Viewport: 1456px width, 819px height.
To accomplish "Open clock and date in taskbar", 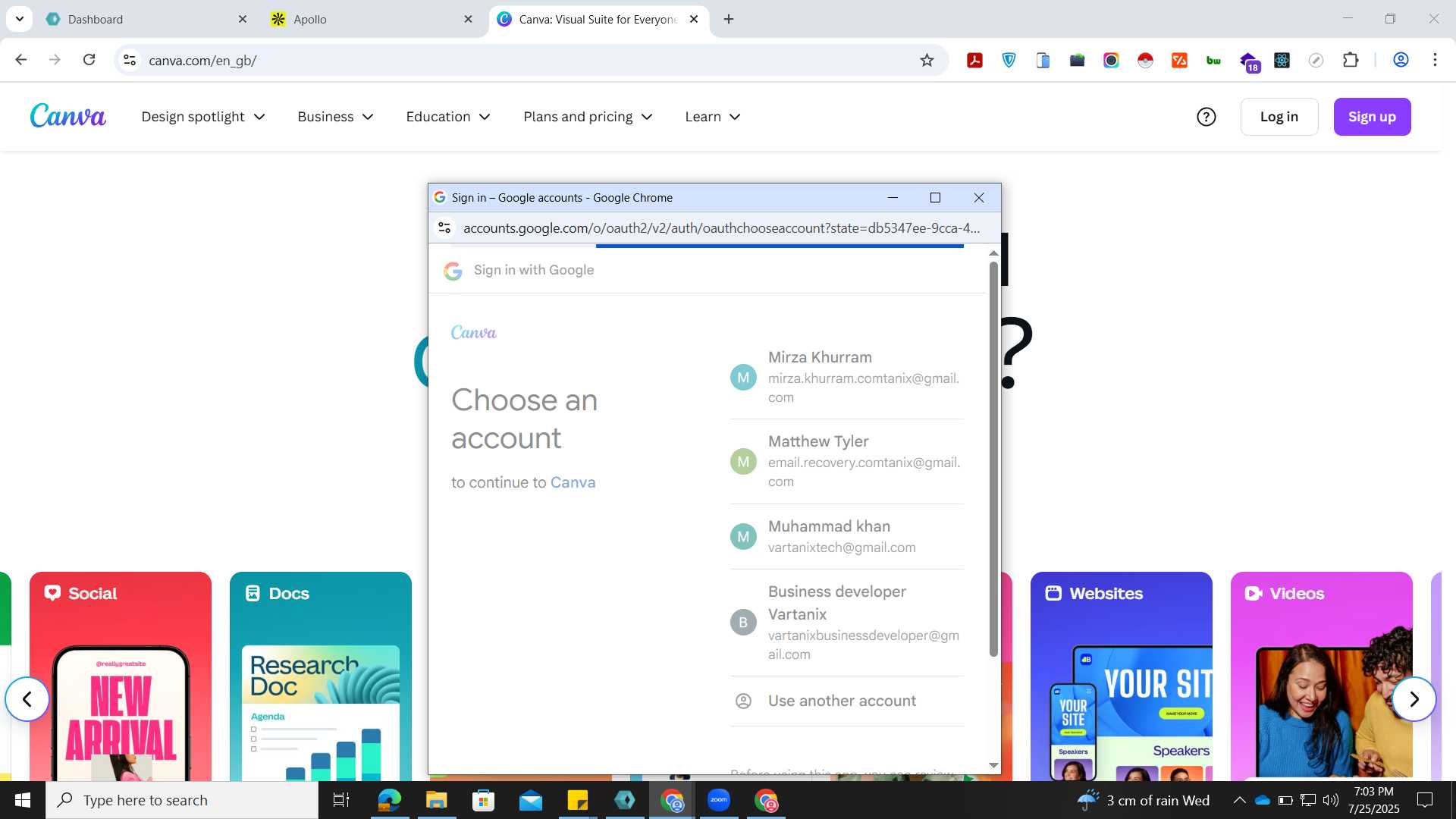I will 1373,800.
